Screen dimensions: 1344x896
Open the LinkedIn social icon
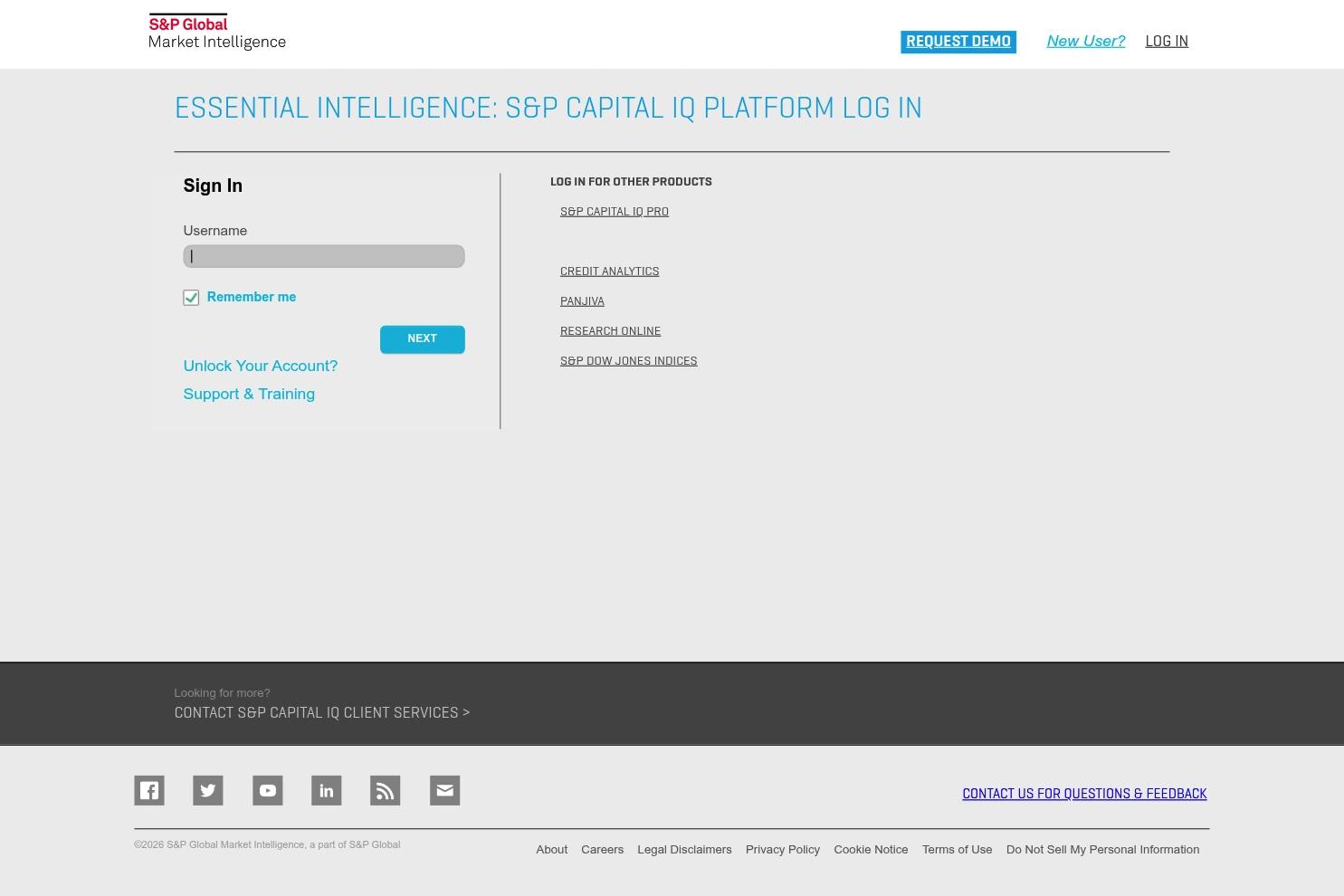pos(327,790)
